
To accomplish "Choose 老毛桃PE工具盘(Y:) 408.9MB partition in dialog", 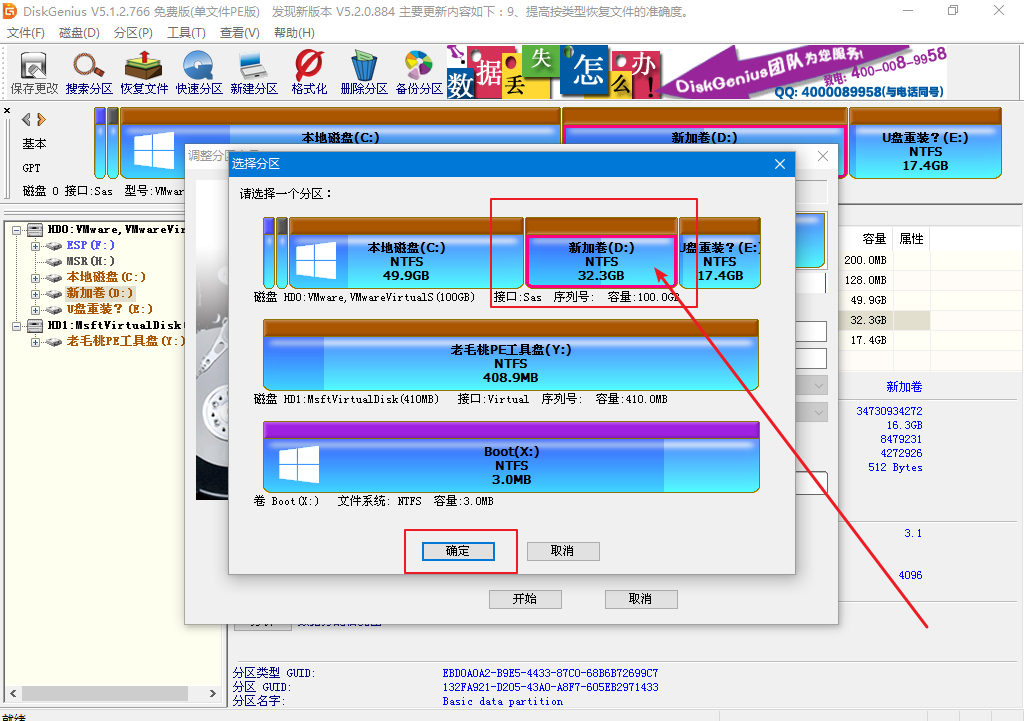I will click(511, 355).
